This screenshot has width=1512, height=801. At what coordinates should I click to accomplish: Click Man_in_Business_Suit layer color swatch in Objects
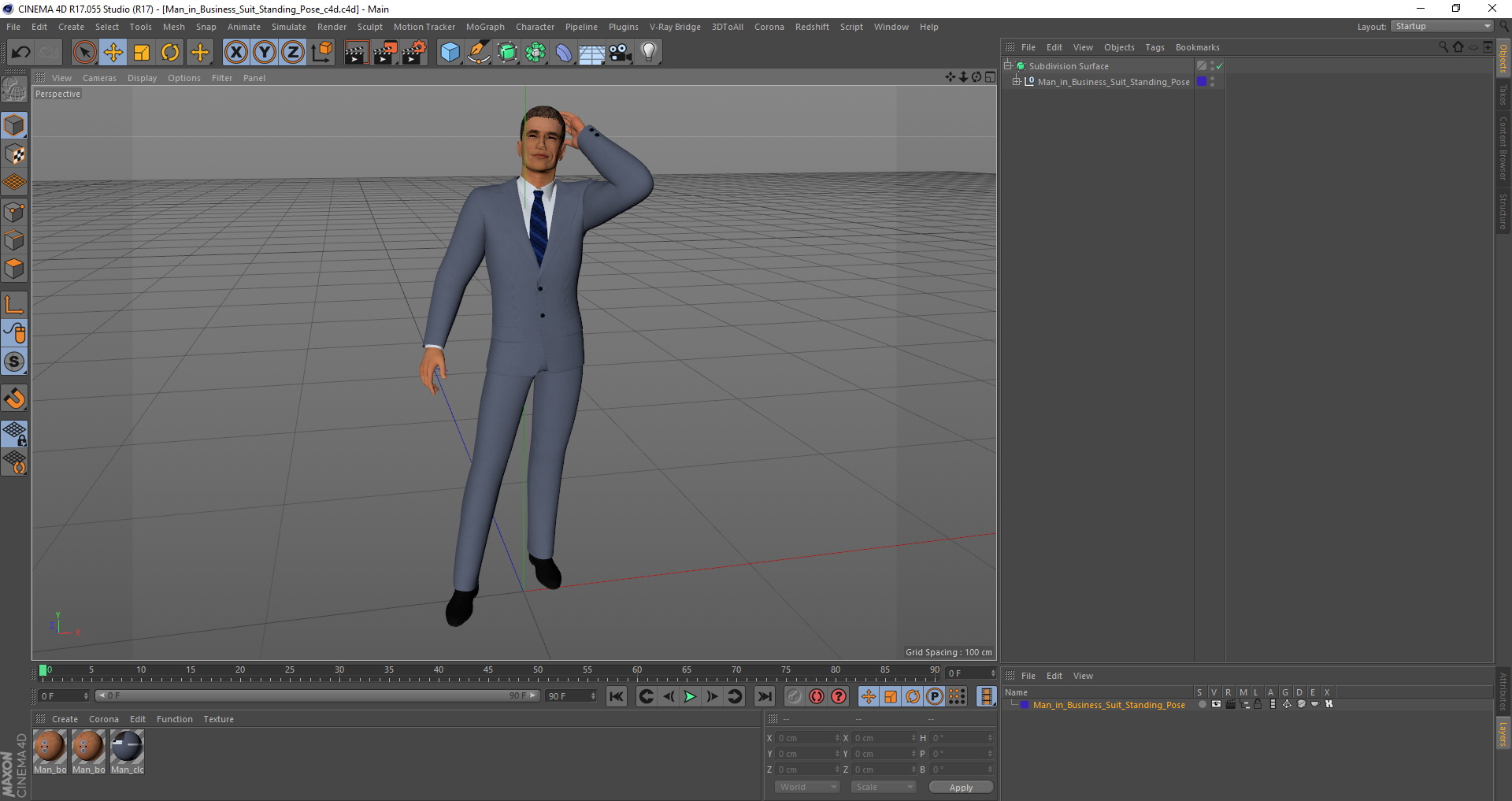click(1202, 81)
